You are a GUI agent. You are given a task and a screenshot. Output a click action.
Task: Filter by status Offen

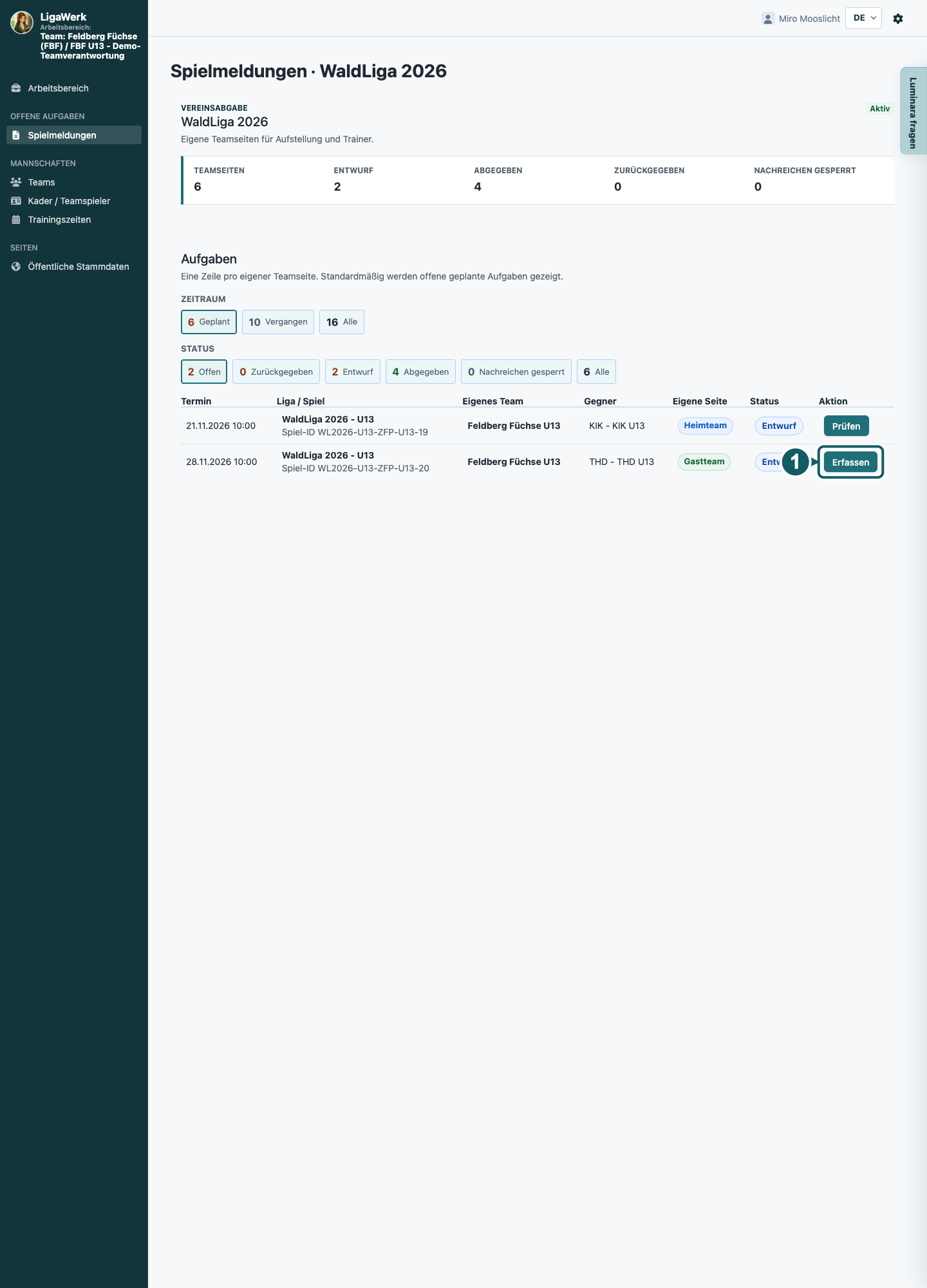coord(204,372)
